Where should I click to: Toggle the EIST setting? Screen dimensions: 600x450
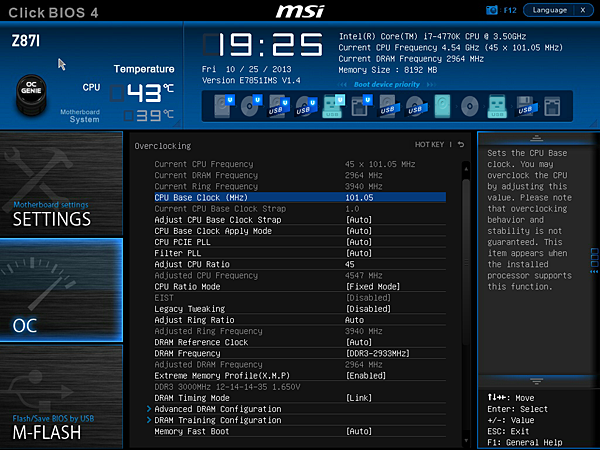(300, 298)
